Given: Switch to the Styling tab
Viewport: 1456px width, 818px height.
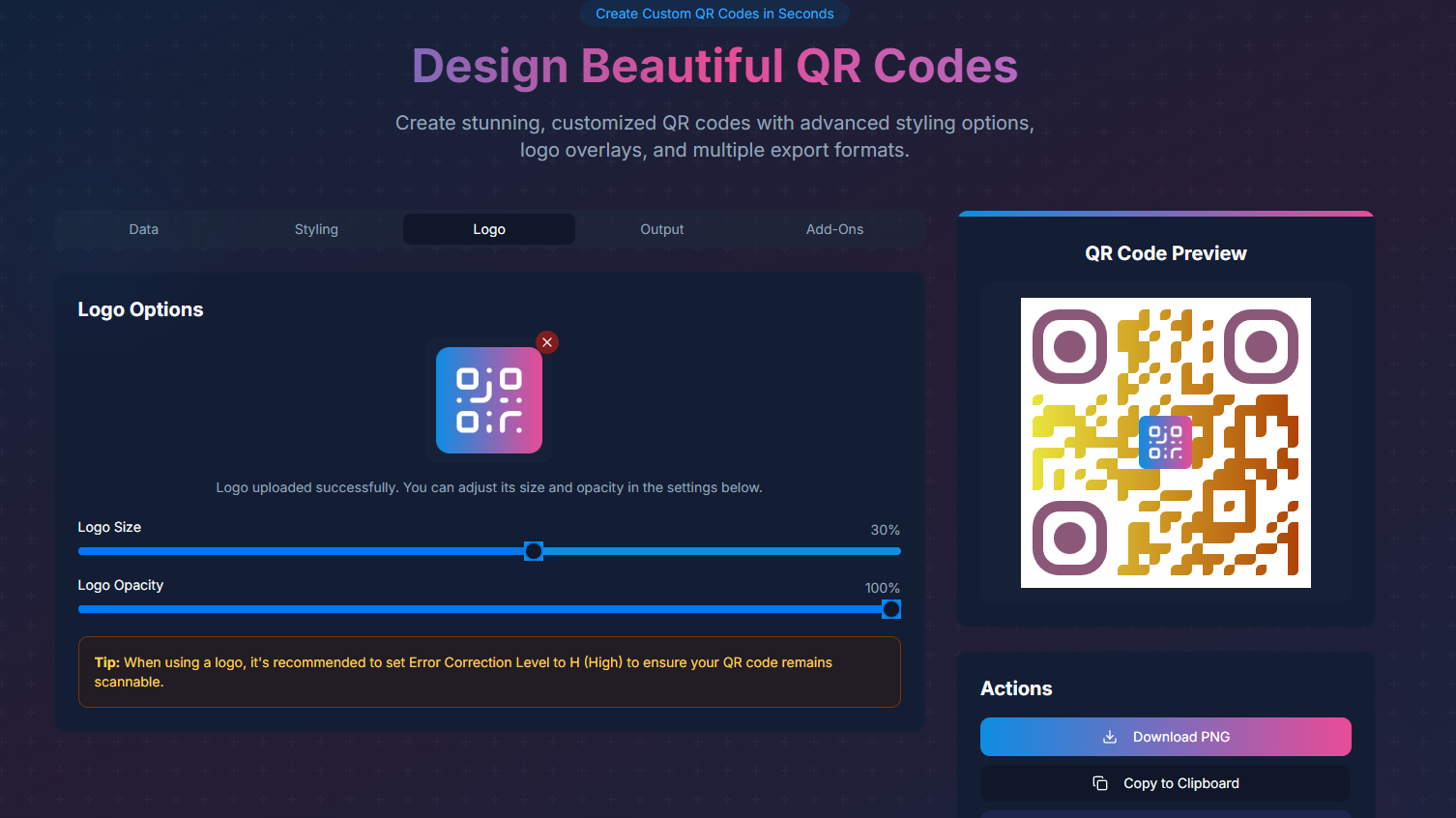Looking at the screenshot, I should (316, 229).
